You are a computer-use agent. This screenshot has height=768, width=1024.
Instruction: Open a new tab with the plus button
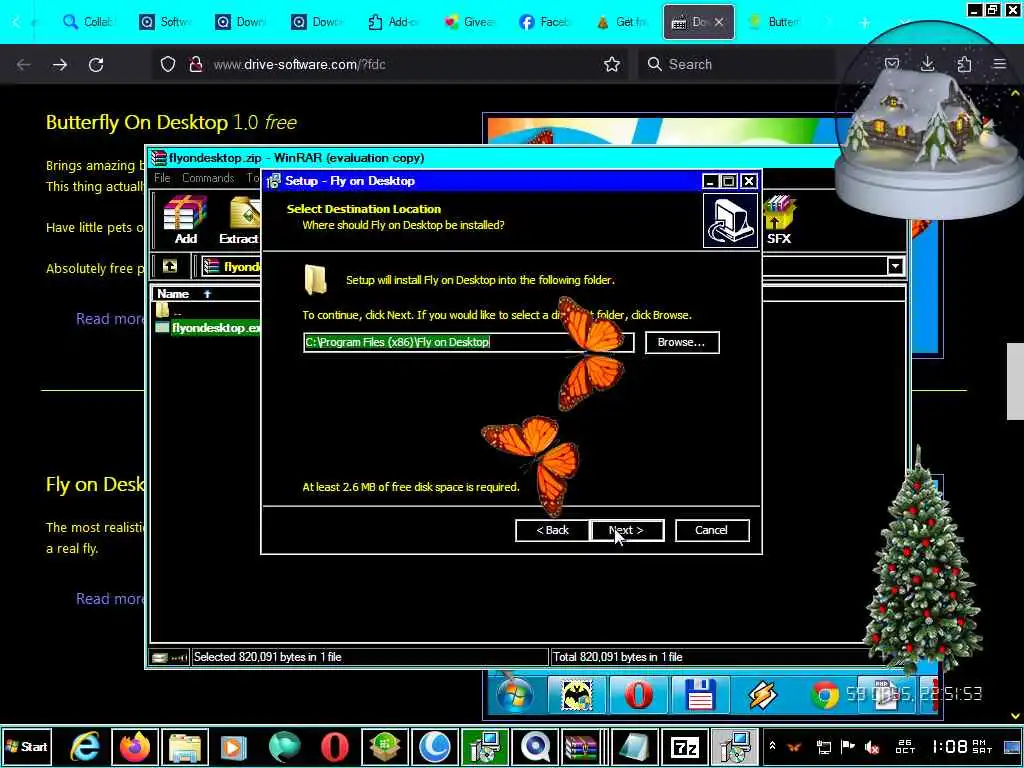[865, 22]
